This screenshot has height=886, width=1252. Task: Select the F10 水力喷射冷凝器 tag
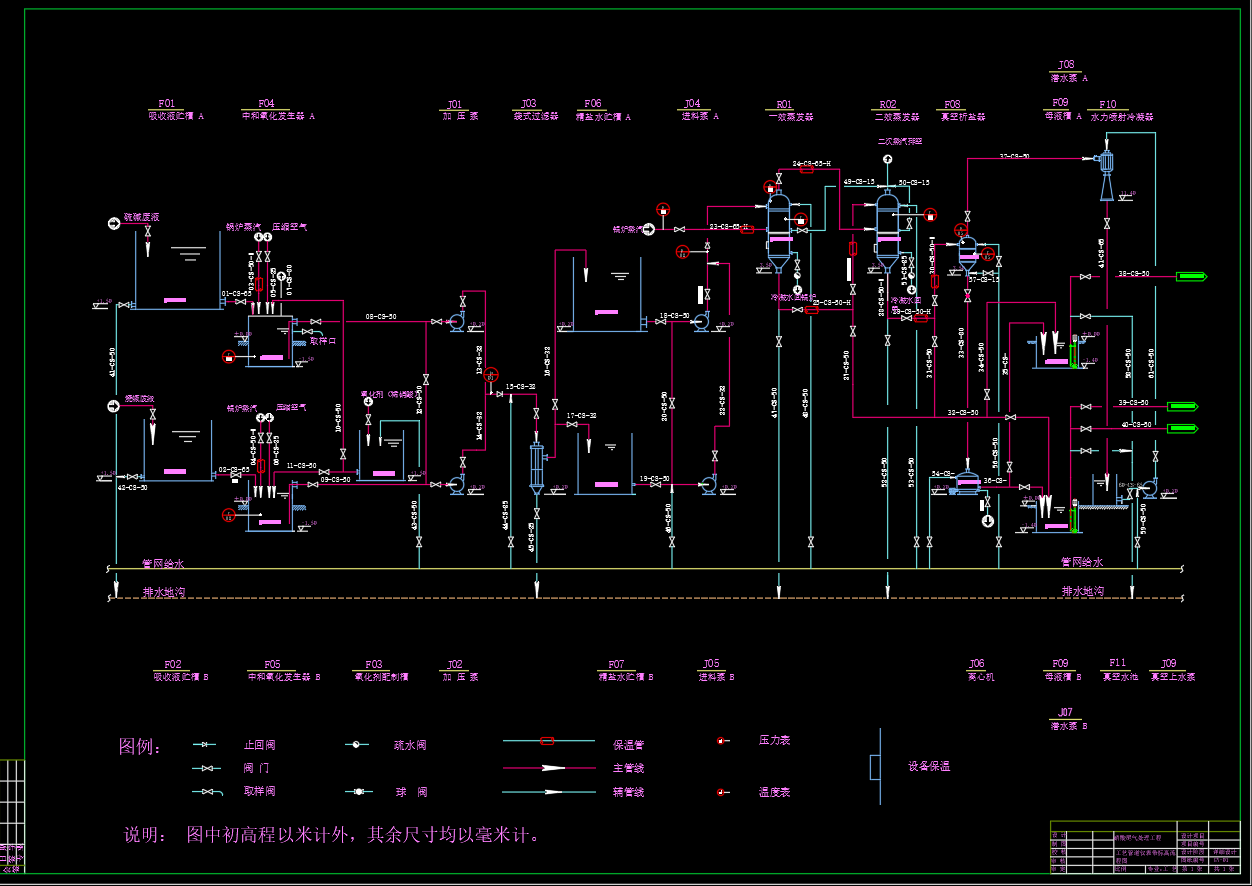[x=1121, y=110]
